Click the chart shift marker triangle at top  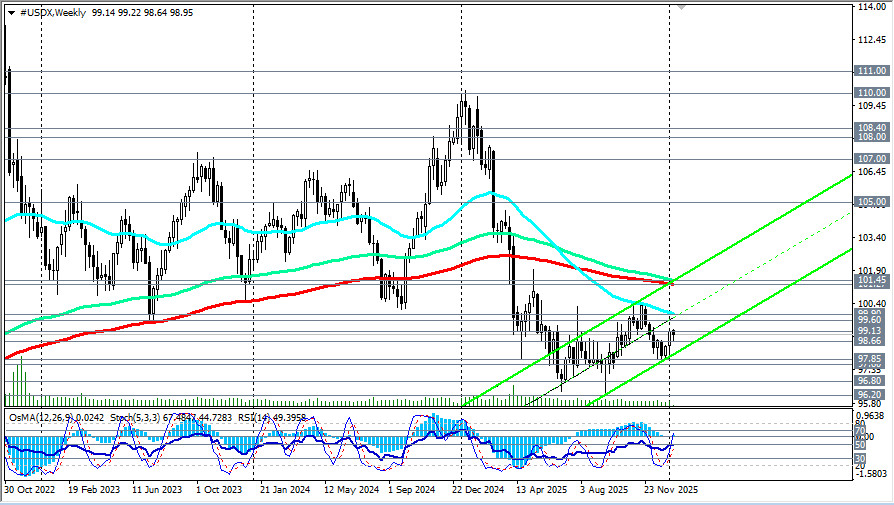681,7
